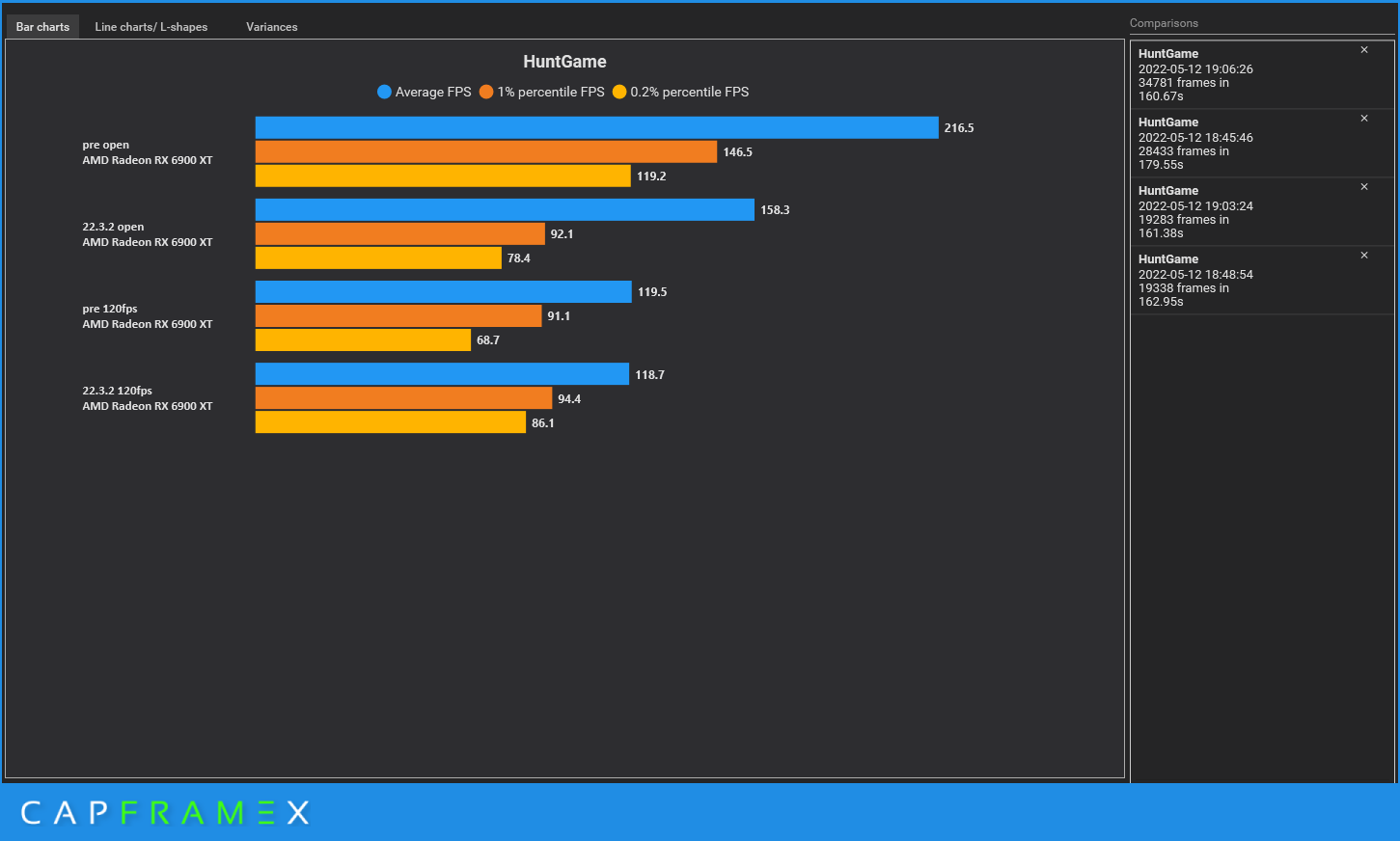The height and width of the screenshot is (841, 1400).
Task: Click the 'pre 120fps' chart row label
Action: [x=148, y=316]
